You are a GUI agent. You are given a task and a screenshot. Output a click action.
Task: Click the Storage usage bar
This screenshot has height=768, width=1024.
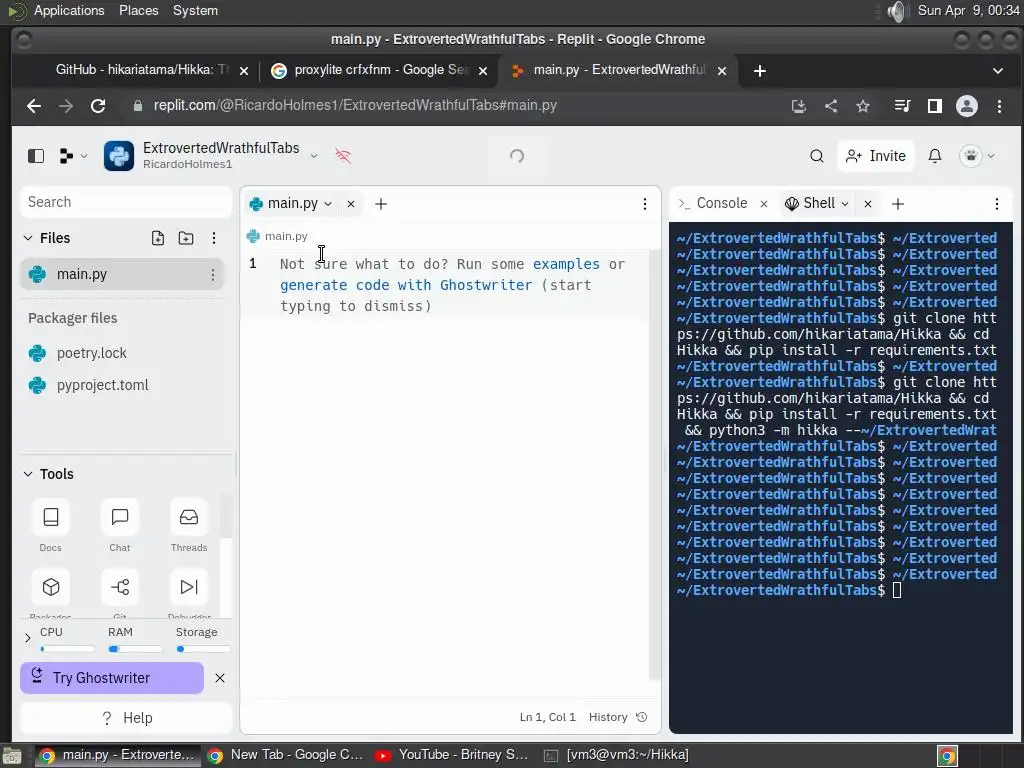[204, 649]
